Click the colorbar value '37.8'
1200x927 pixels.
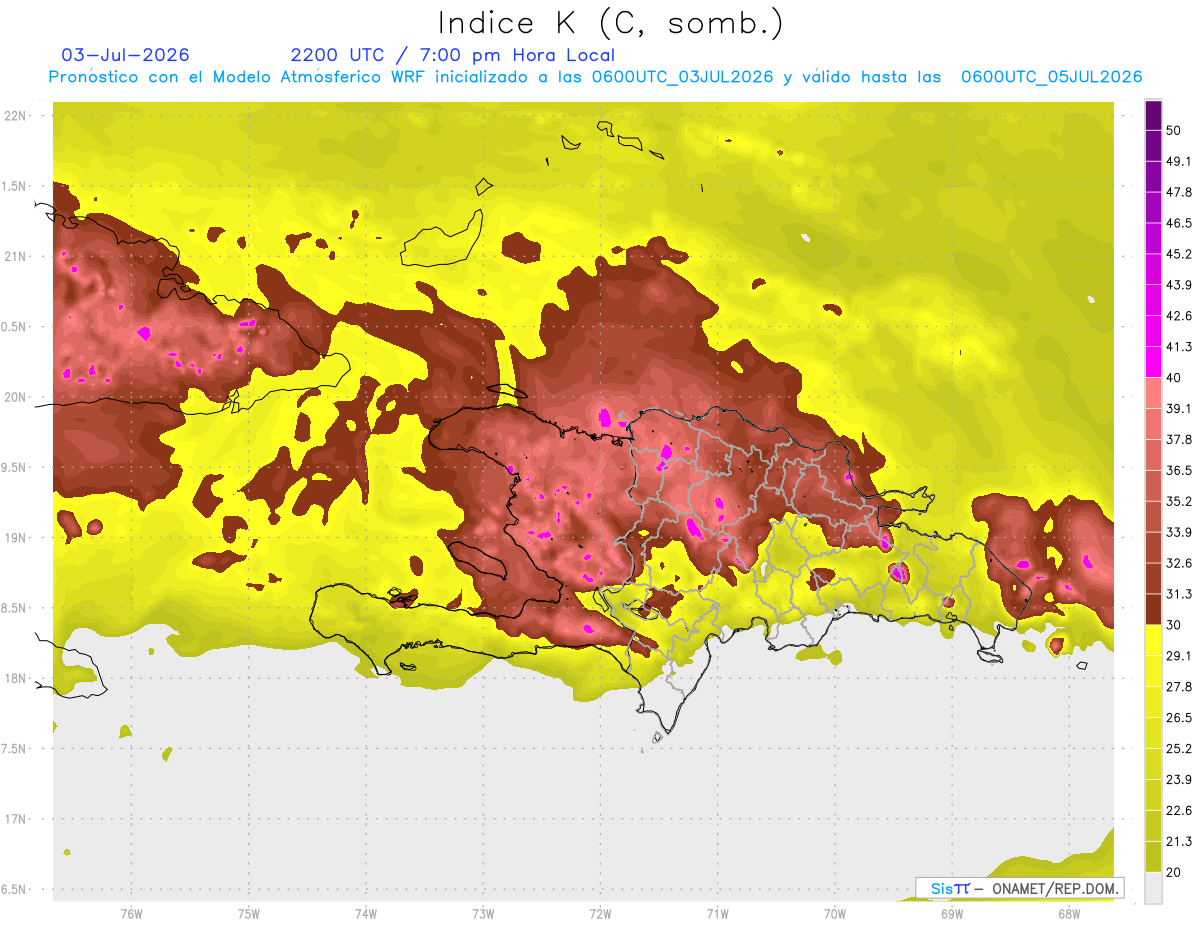[x=1179, y=440]
